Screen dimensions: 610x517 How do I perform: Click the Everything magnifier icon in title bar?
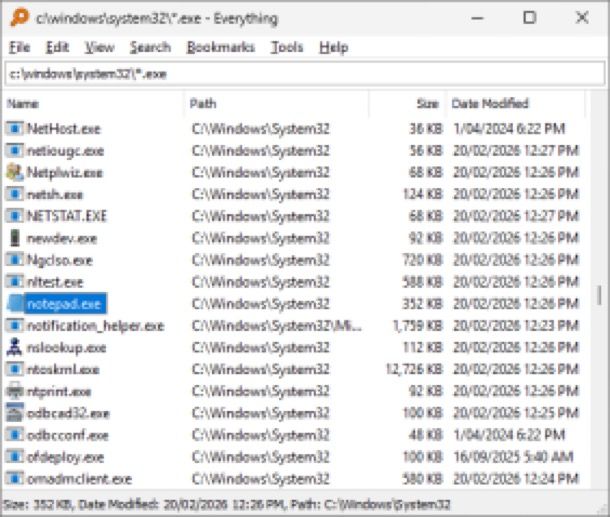click(19, 18)
